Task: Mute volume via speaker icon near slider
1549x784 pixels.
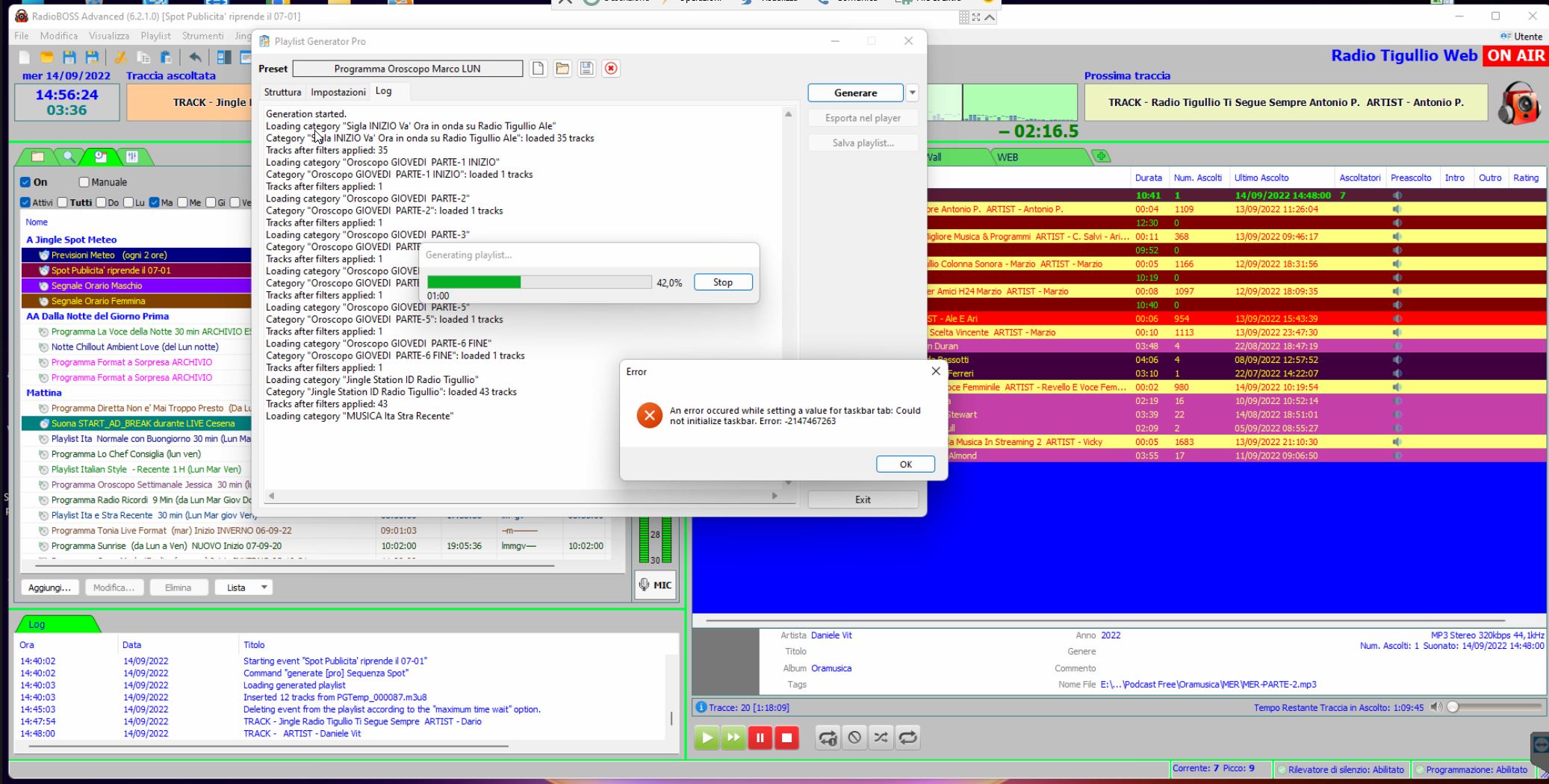Action: (1435, 707)
